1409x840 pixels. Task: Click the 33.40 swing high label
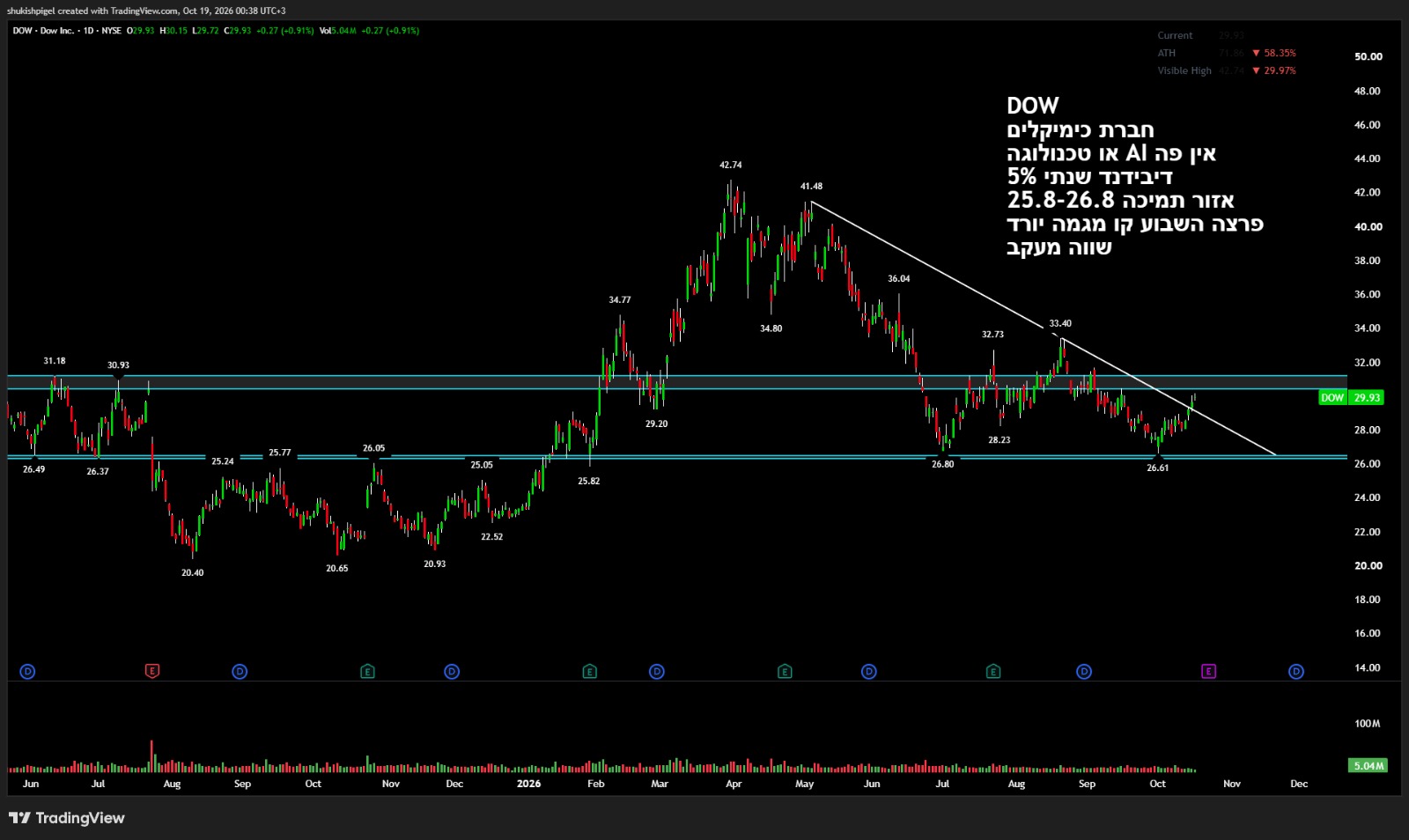pyautogui.click(x=1060, y=323)
